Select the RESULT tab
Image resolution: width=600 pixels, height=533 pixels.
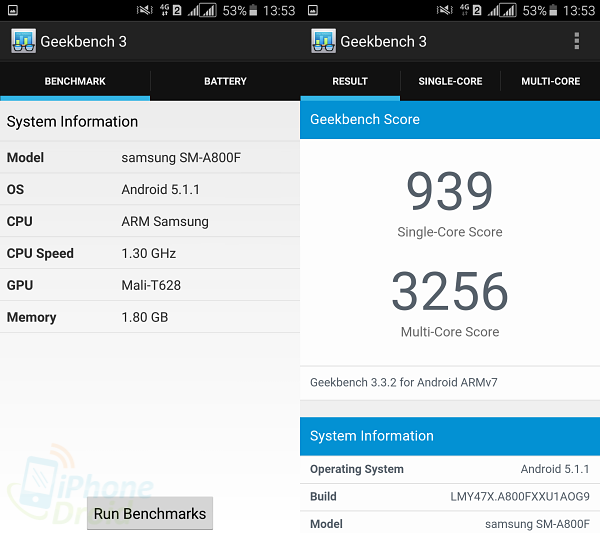click(350, 81)
